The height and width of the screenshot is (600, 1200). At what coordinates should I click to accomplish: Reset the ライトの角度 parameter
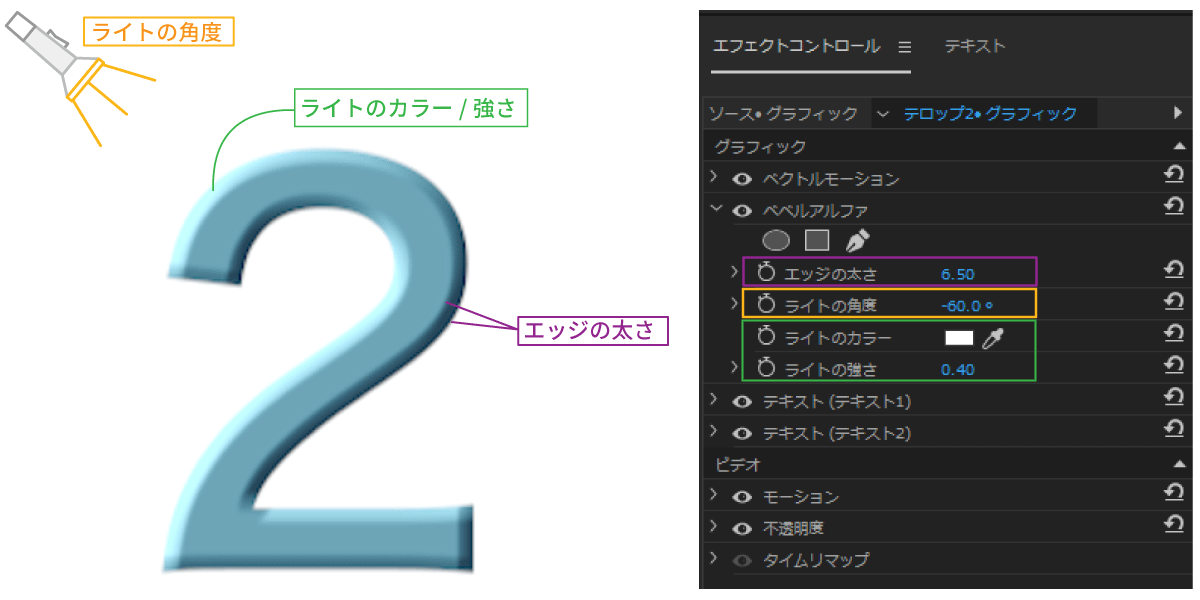[x=1174, y=302]
